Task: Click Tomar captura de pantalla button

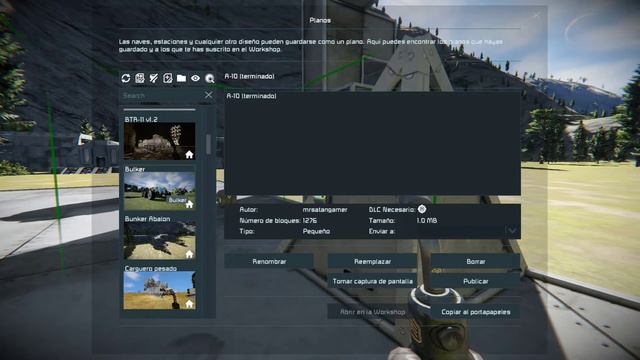Action: pyautogui.click(x=372, y=281)
